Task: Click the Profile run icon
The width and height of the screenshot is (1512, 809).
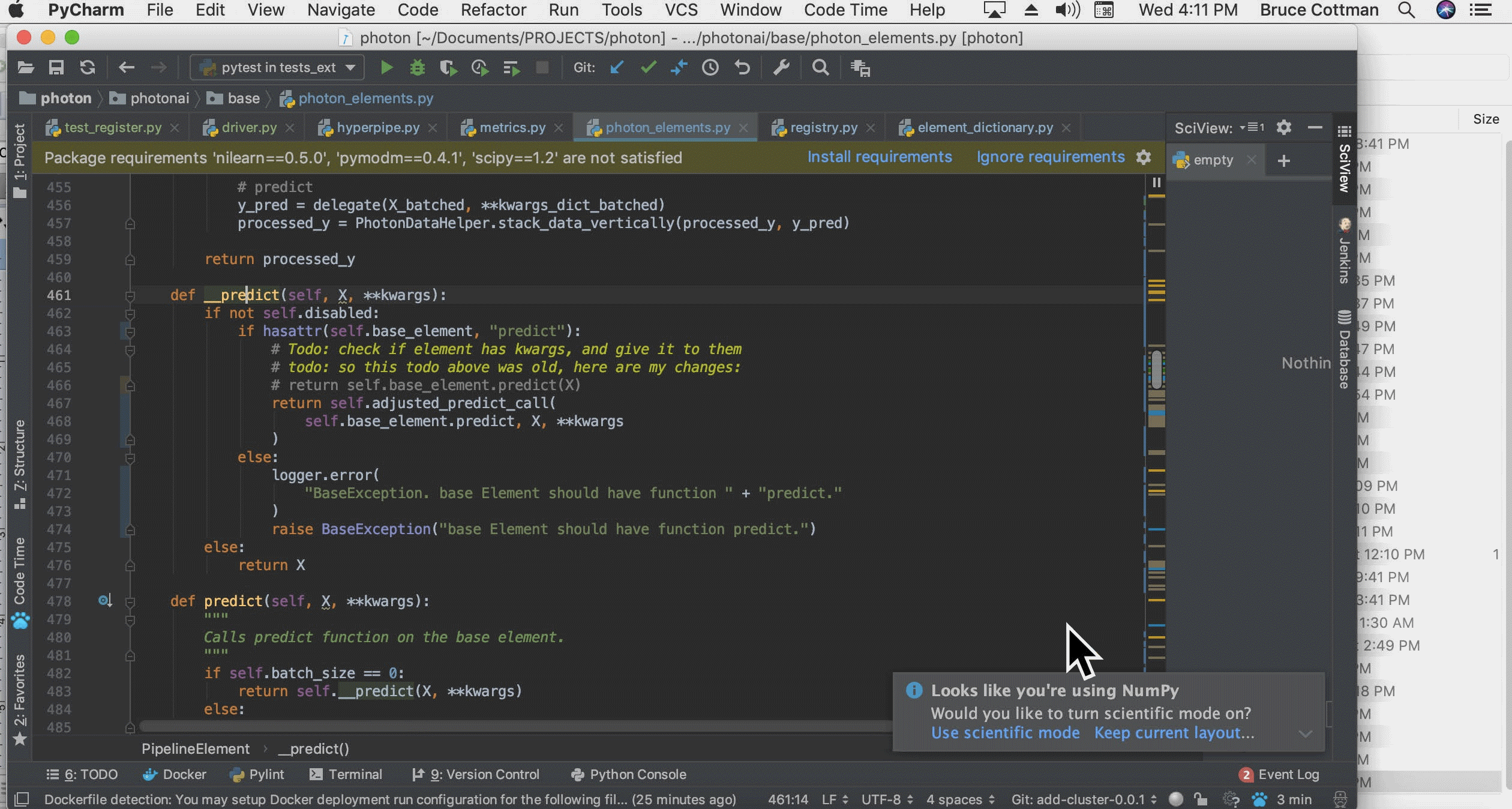Action: [x=480, y=68]
